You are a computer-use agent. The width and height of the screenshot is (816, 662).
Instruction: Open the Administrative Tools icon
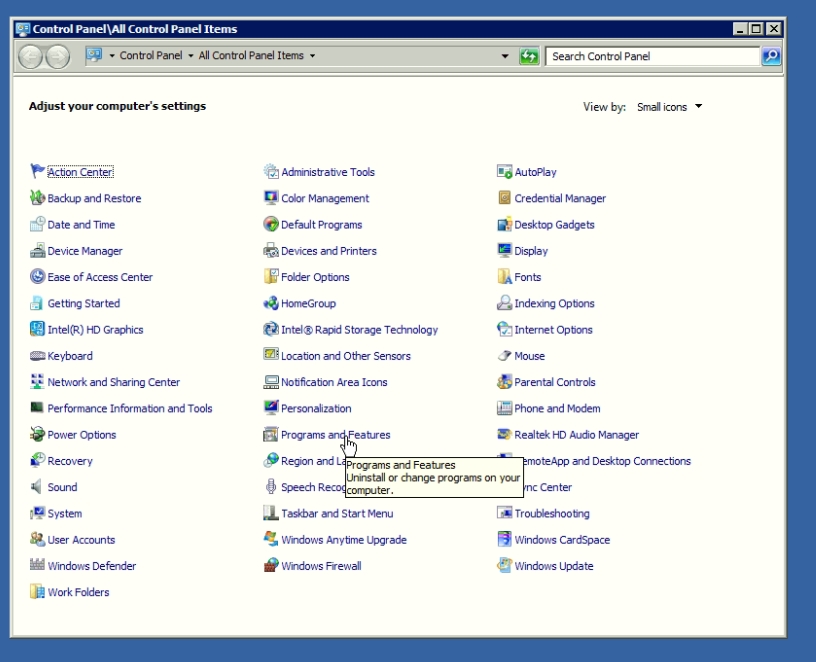click(x=271, y=171)
